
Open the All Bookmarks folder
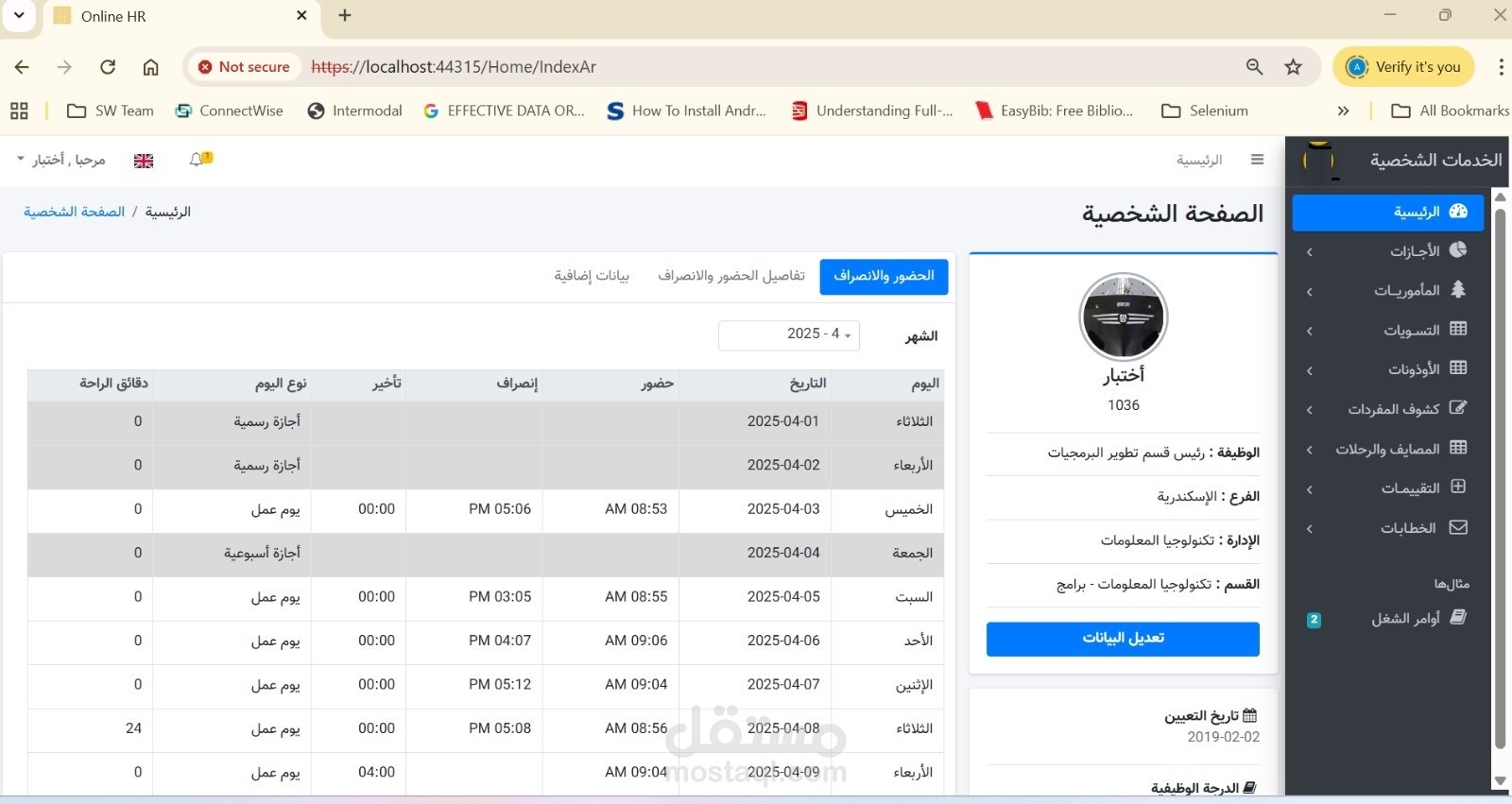coord(1451,111)
